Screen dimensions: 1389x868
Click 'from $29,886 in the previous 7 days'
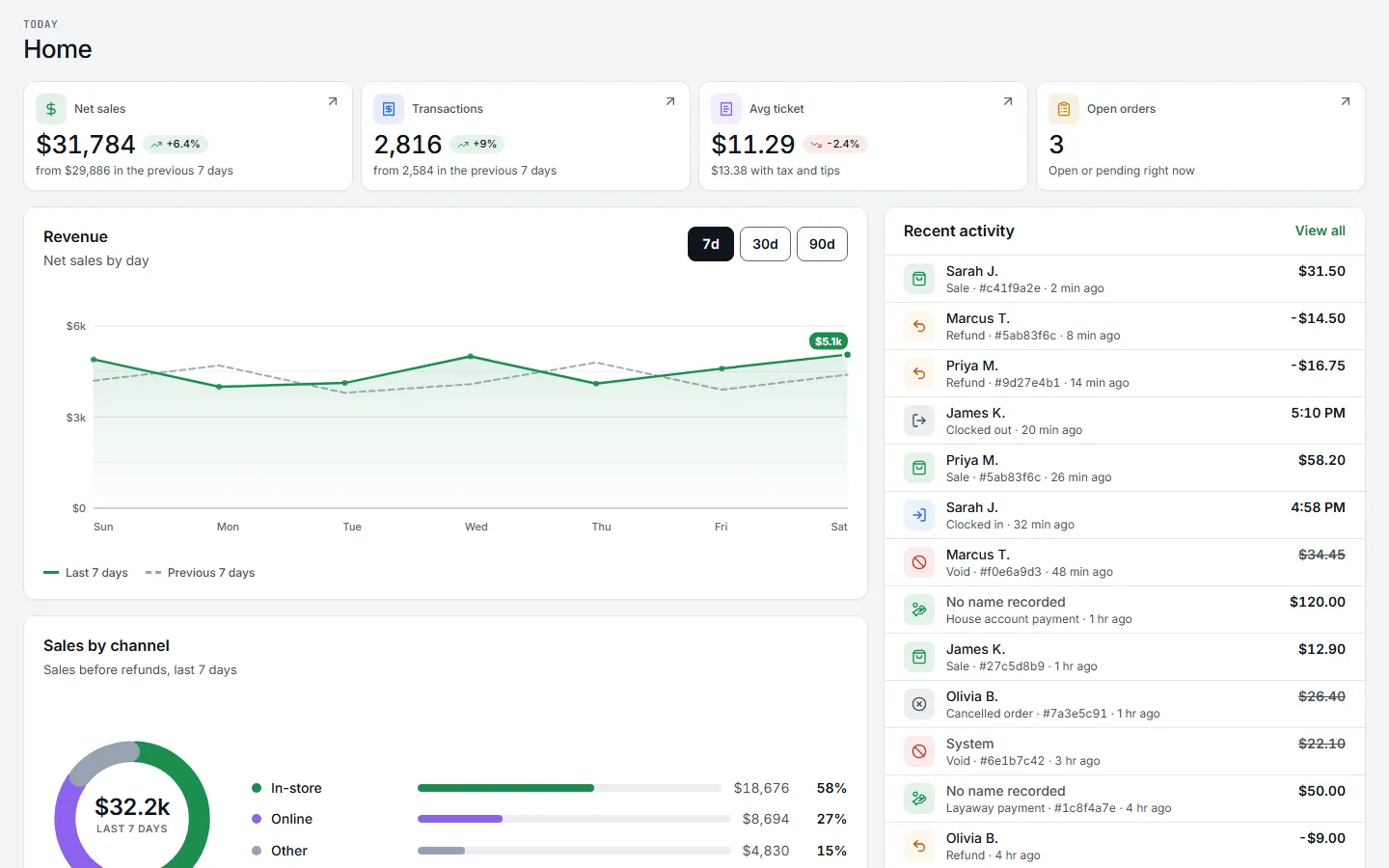(x=134, y=171)
